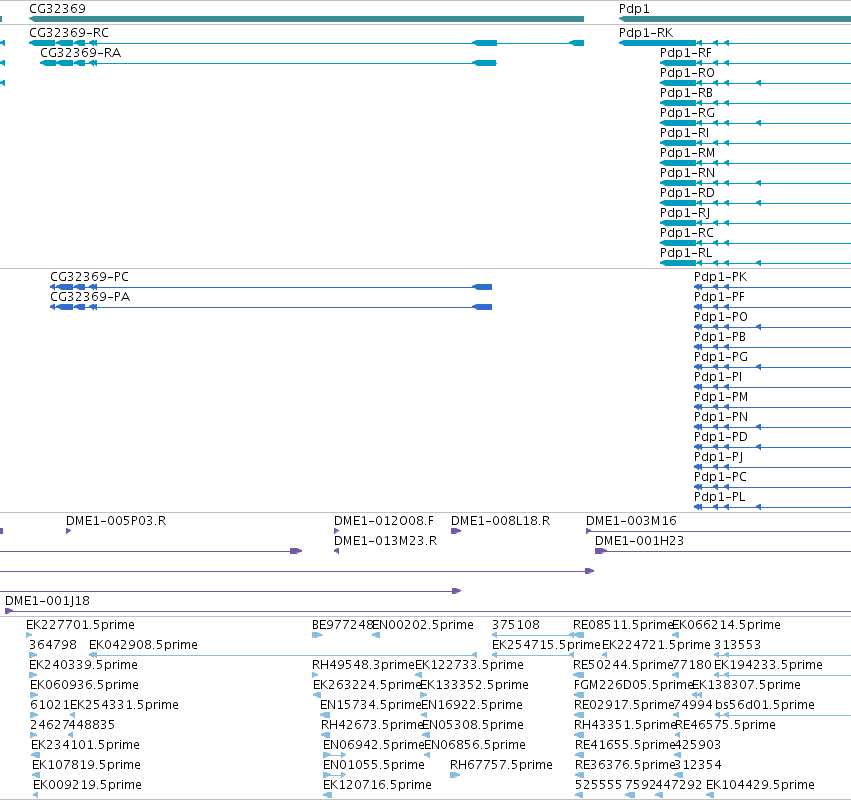
Task: Select BAC end DME1-012O08.F
Action: pos(384,521)
